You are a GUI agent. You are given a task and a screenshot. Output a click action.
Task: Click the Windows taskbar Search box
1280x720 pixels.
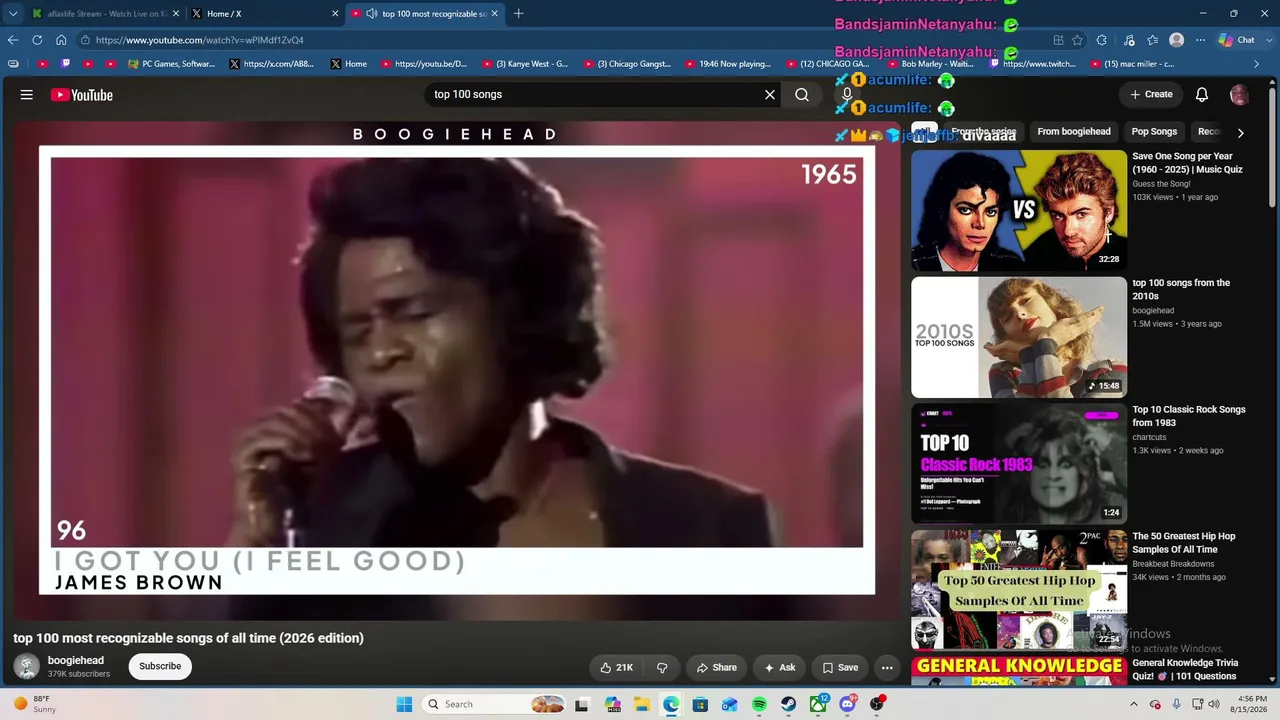coord(494,704)
